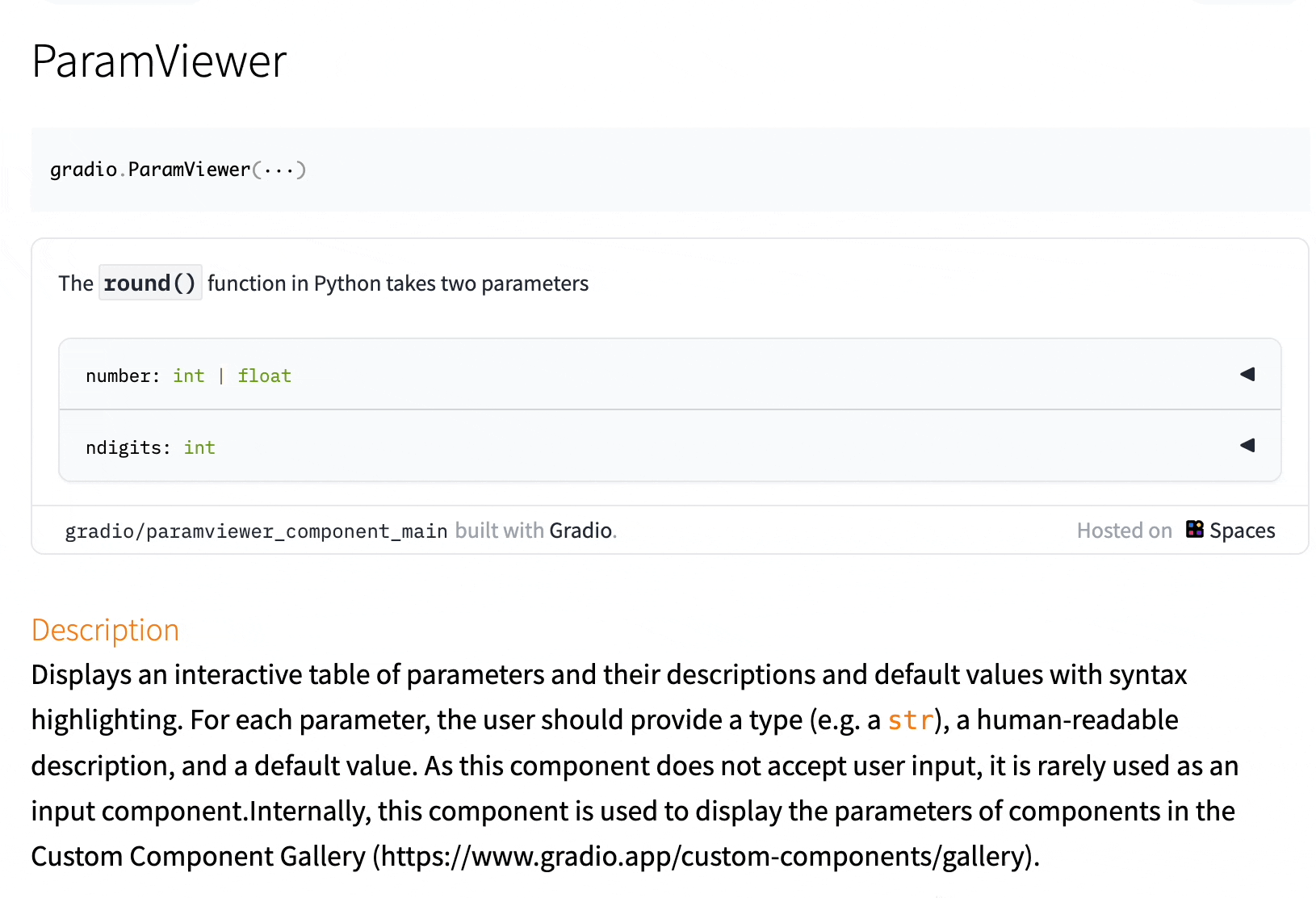The height and width of the screenshot is (898, 1316).
Task: Click the 'Hosted on' footer text
Action: [1124, 531]
